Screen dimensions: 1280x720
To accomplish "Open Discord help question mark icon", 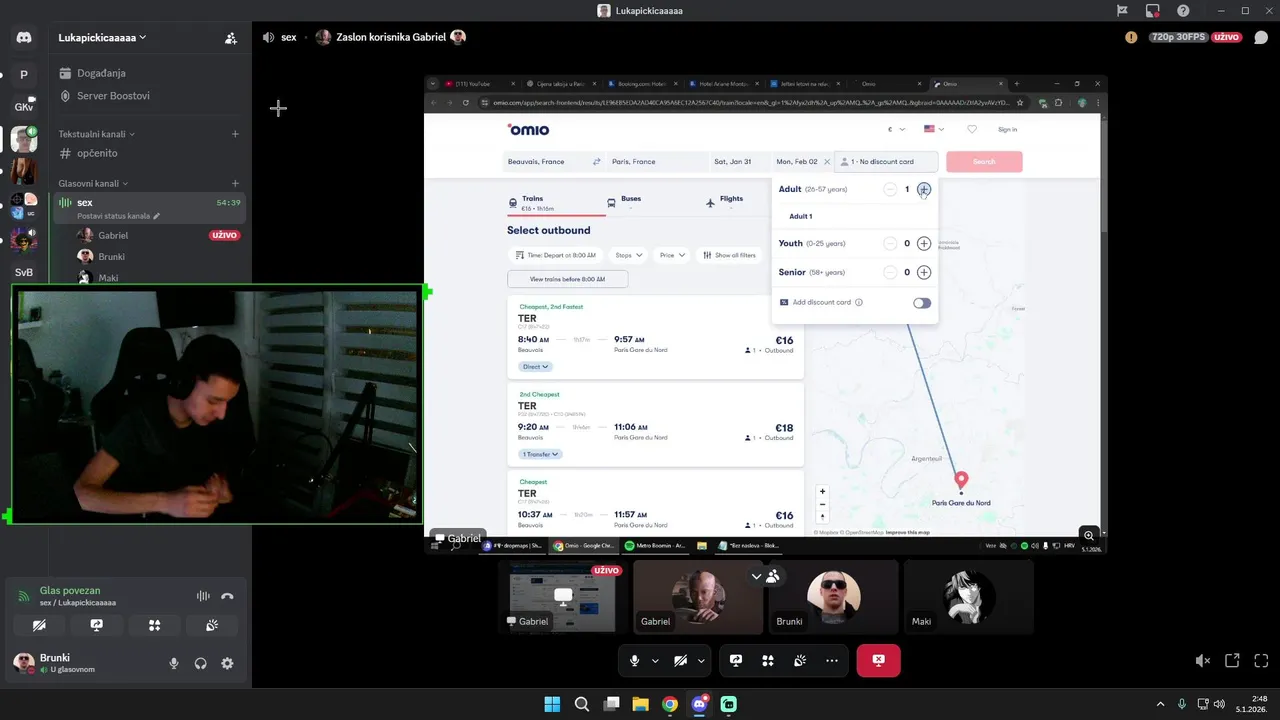I will click(x=1183, y=10).
